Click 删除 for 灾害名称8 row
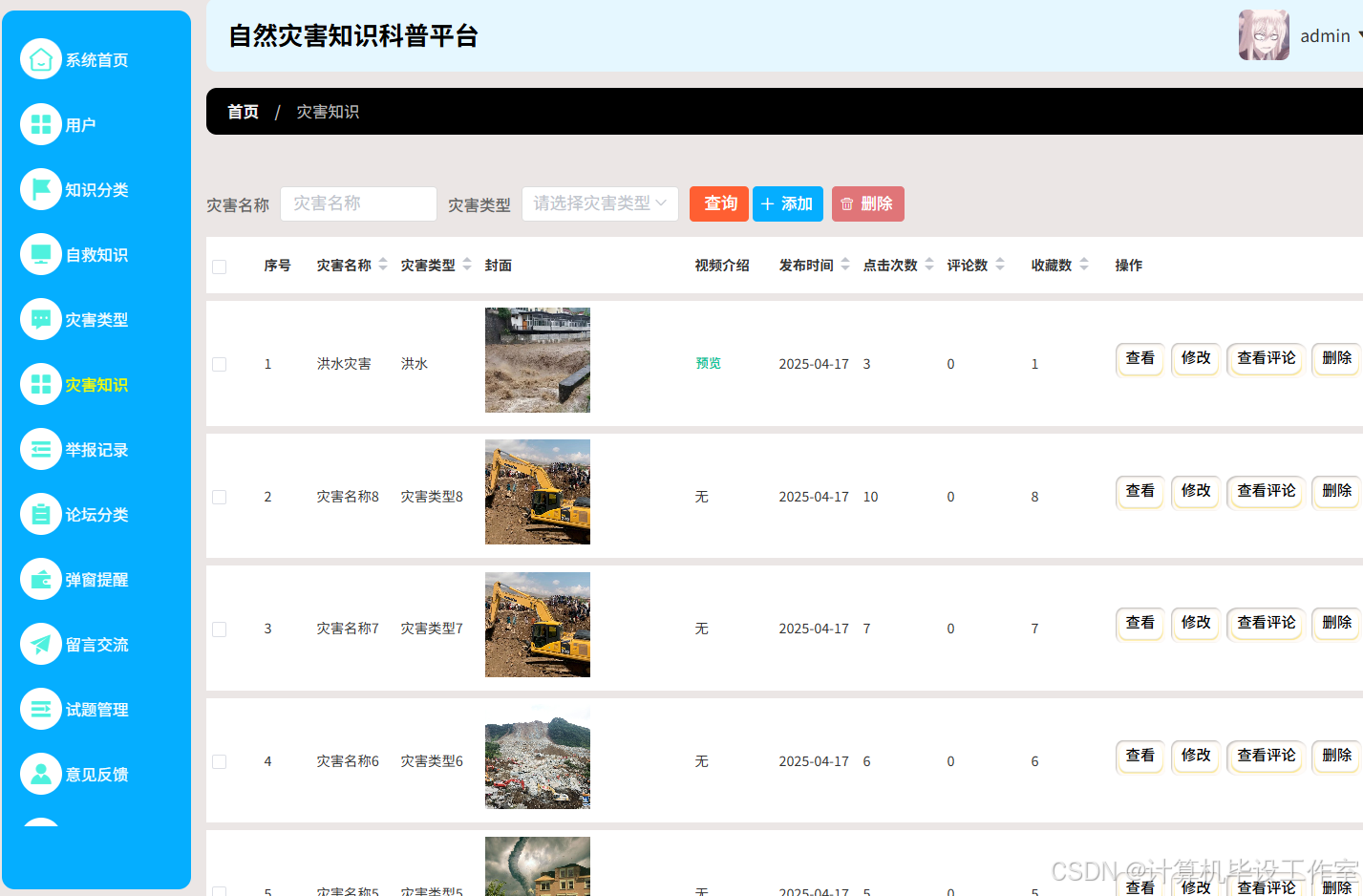The height and width of the screenshot is (896, 1363). pyautogui.click(x=1336, y=491)
